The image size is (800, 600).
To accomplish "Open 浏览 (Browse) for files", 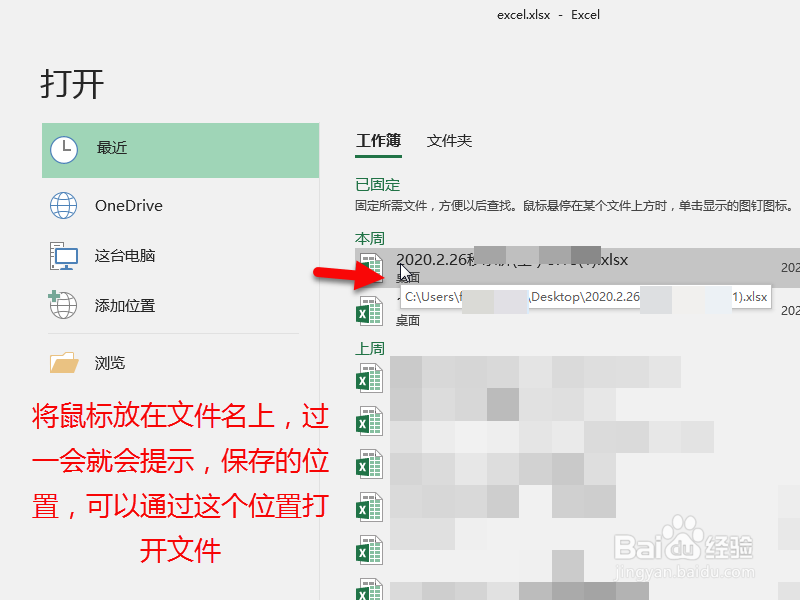I will point(181,363).
